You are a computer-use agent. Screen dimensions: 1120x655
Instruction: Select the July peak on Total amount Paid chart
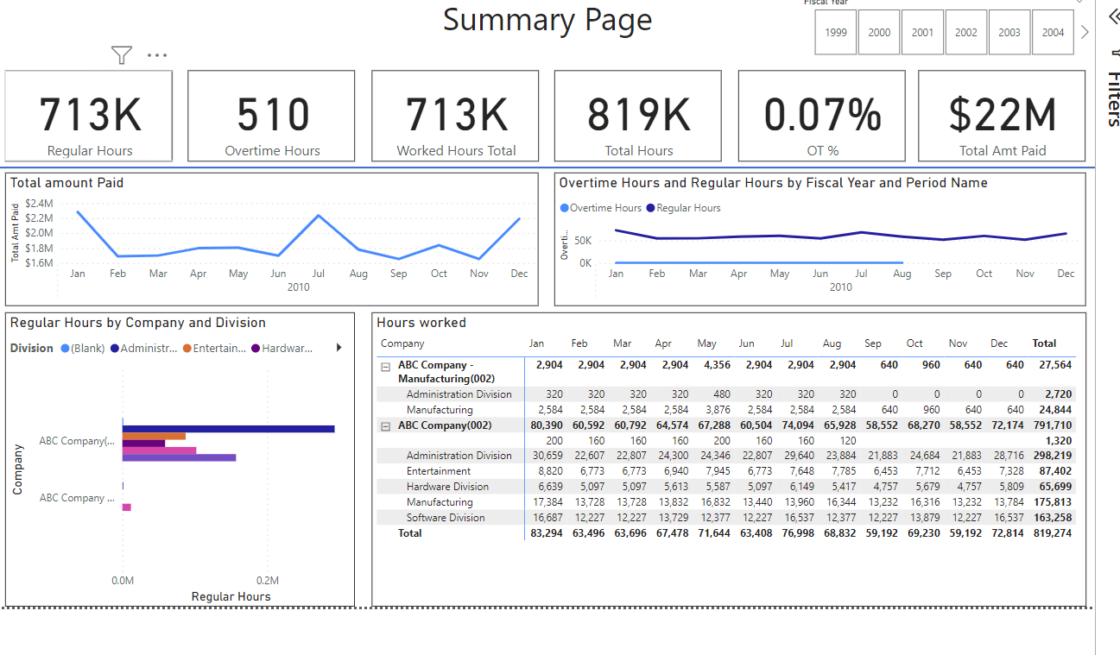(318, 217)
